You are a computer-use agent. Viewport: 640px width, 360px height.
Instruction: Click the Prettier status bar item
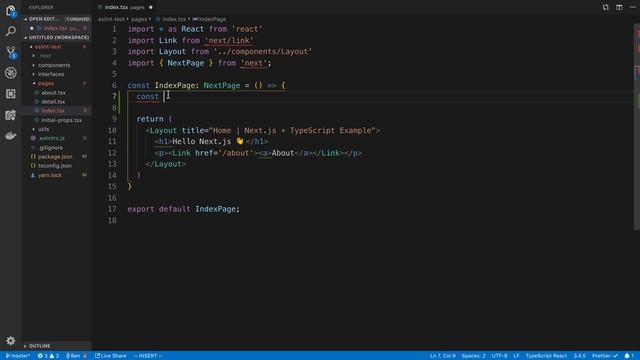605,356
